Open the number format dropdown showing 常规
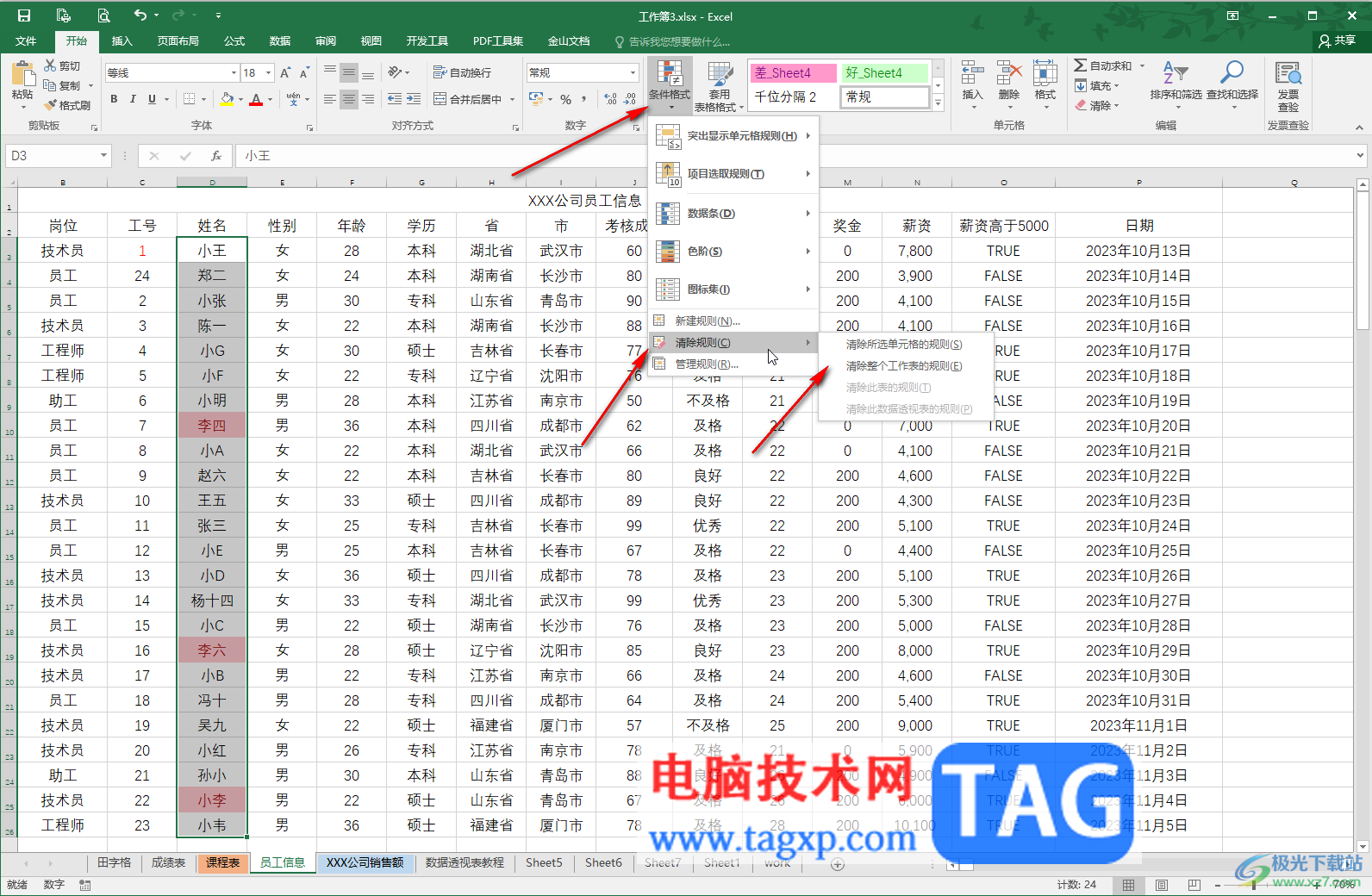Image resolution: width=1372 pixels, height=896 pixels. coord(633,73)
